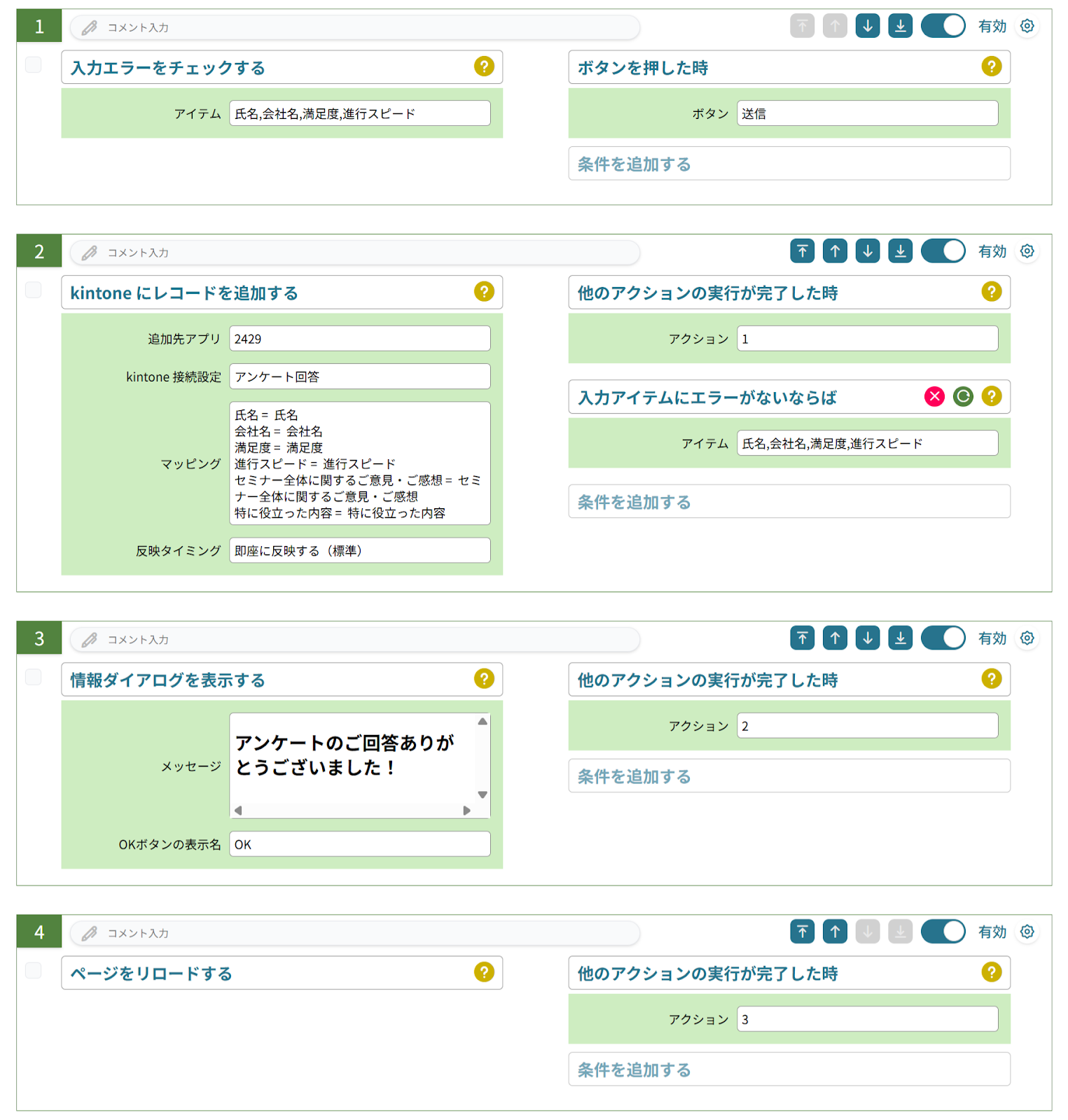Move action 4 up one position

(x=835, y=931)
